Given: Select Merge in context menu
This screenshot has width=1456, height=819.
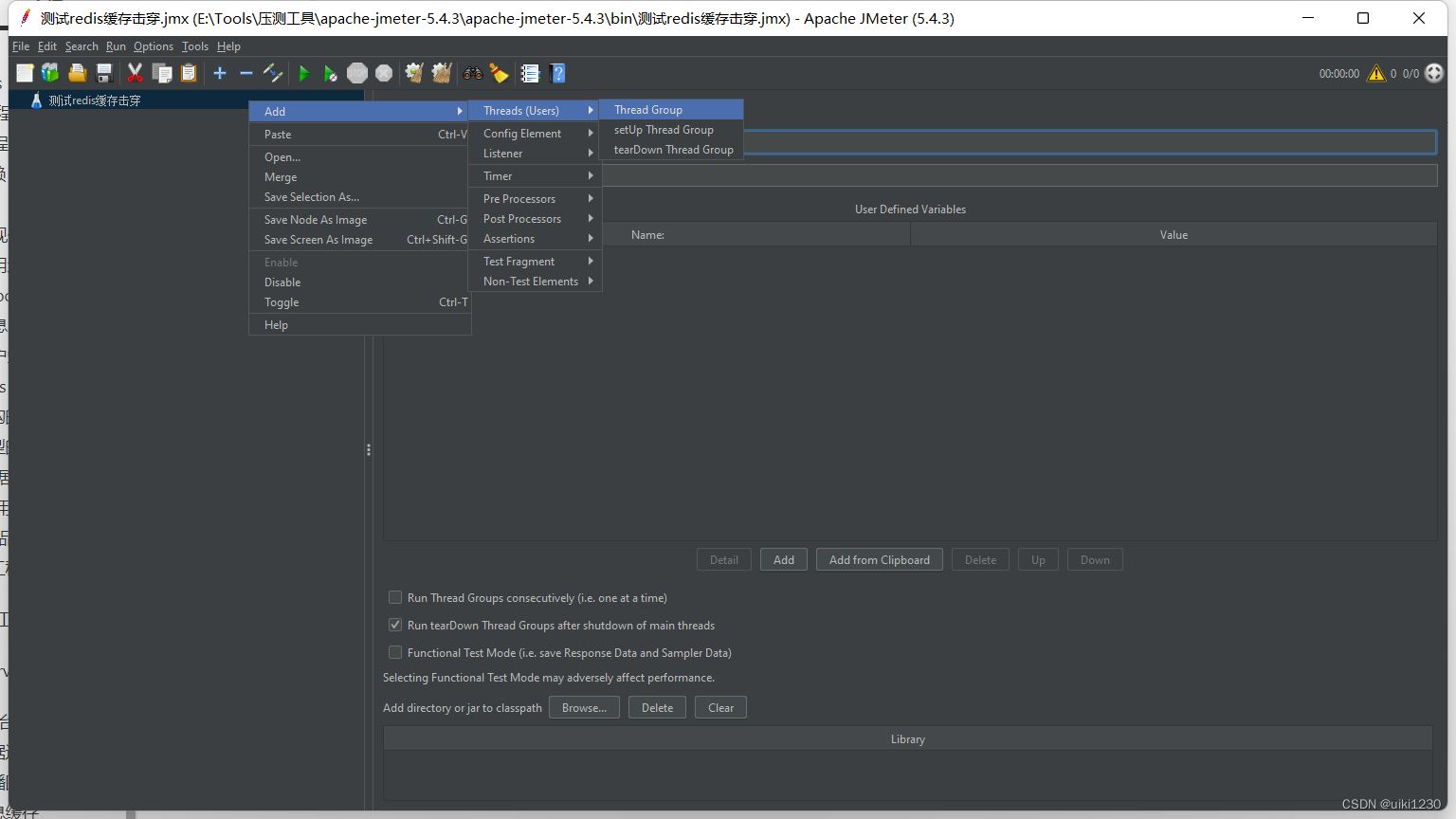Looking at the screenshot, I should (x=360, y=177).
